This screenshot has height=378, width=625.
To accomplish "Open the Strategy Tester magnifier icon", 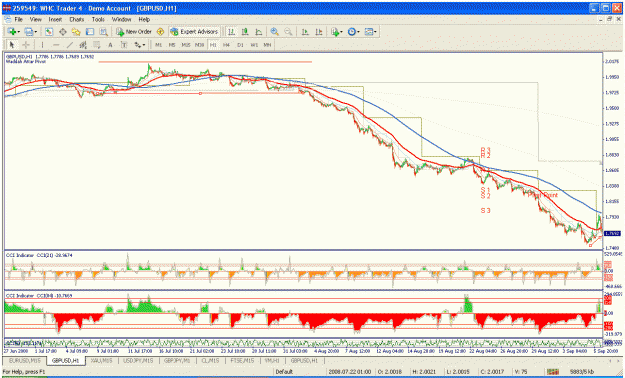I will (103, 32).
